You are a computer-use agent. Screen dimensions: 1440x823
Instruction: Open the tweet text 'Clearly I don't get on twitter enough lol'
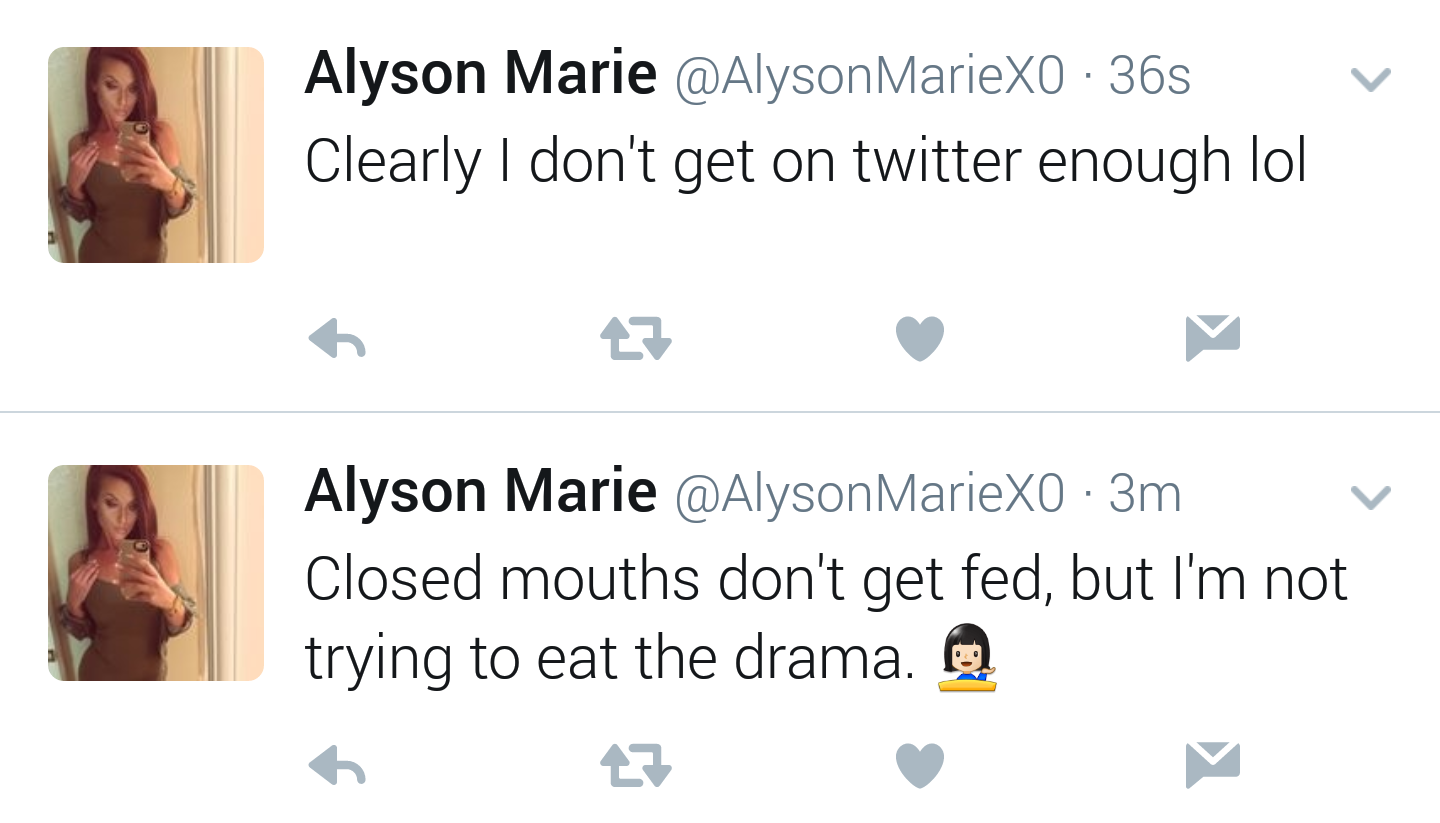pyautogui.click(x=806, y=162)
